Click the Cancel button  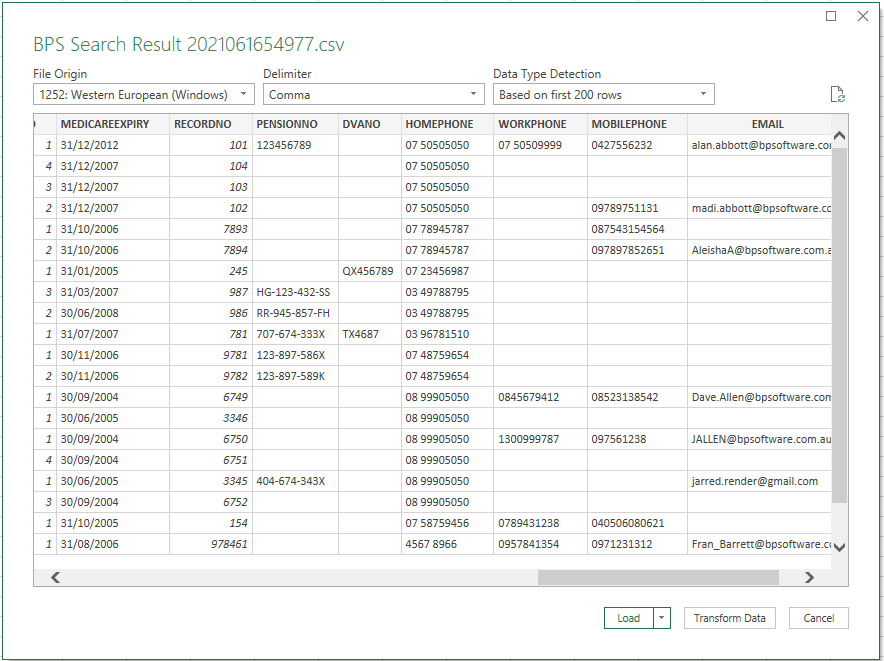tap(819, 618)
